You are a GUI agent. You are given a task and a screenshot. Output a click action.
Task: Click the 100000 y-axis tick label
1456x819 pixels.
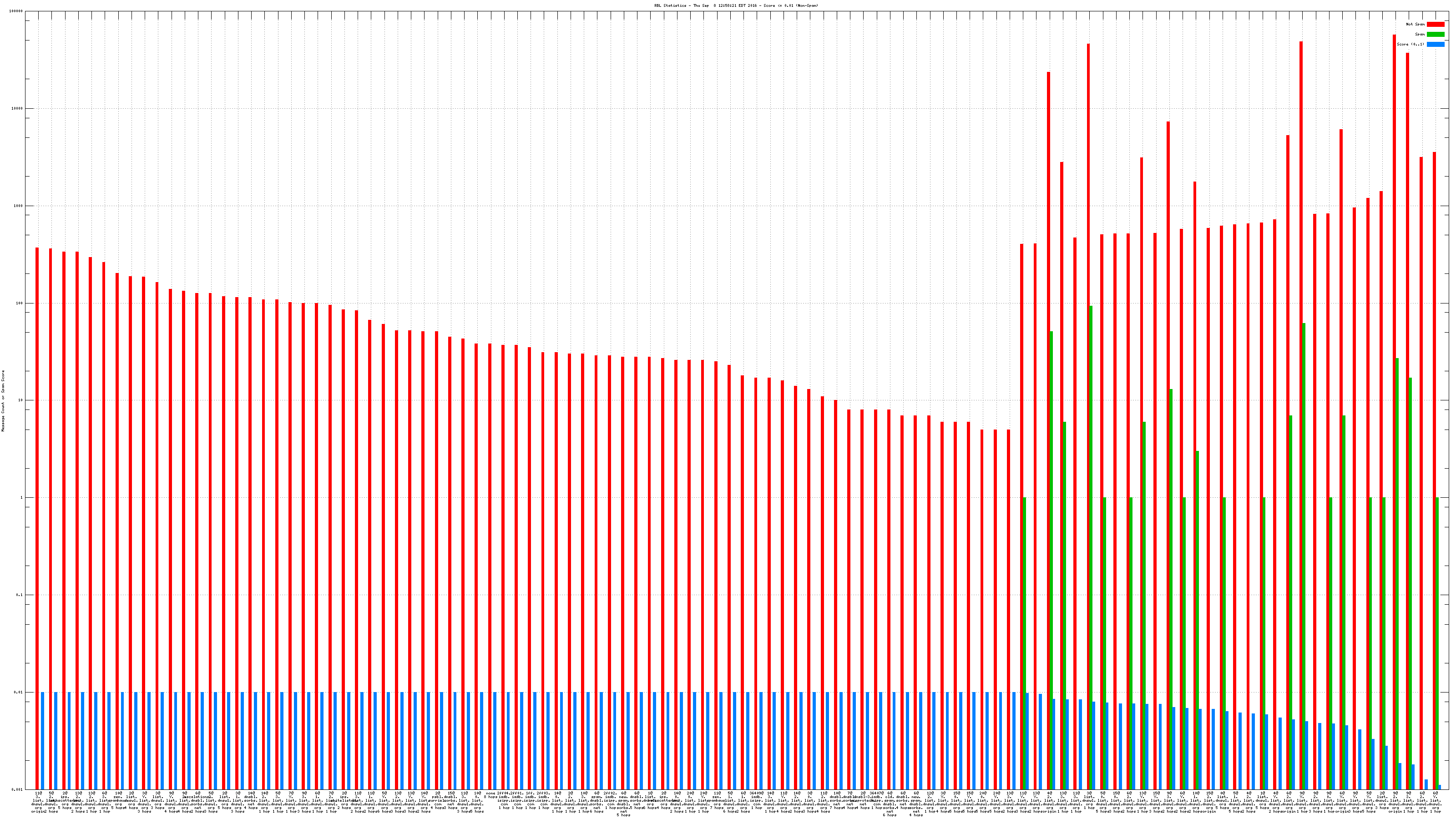pos(17,11)
